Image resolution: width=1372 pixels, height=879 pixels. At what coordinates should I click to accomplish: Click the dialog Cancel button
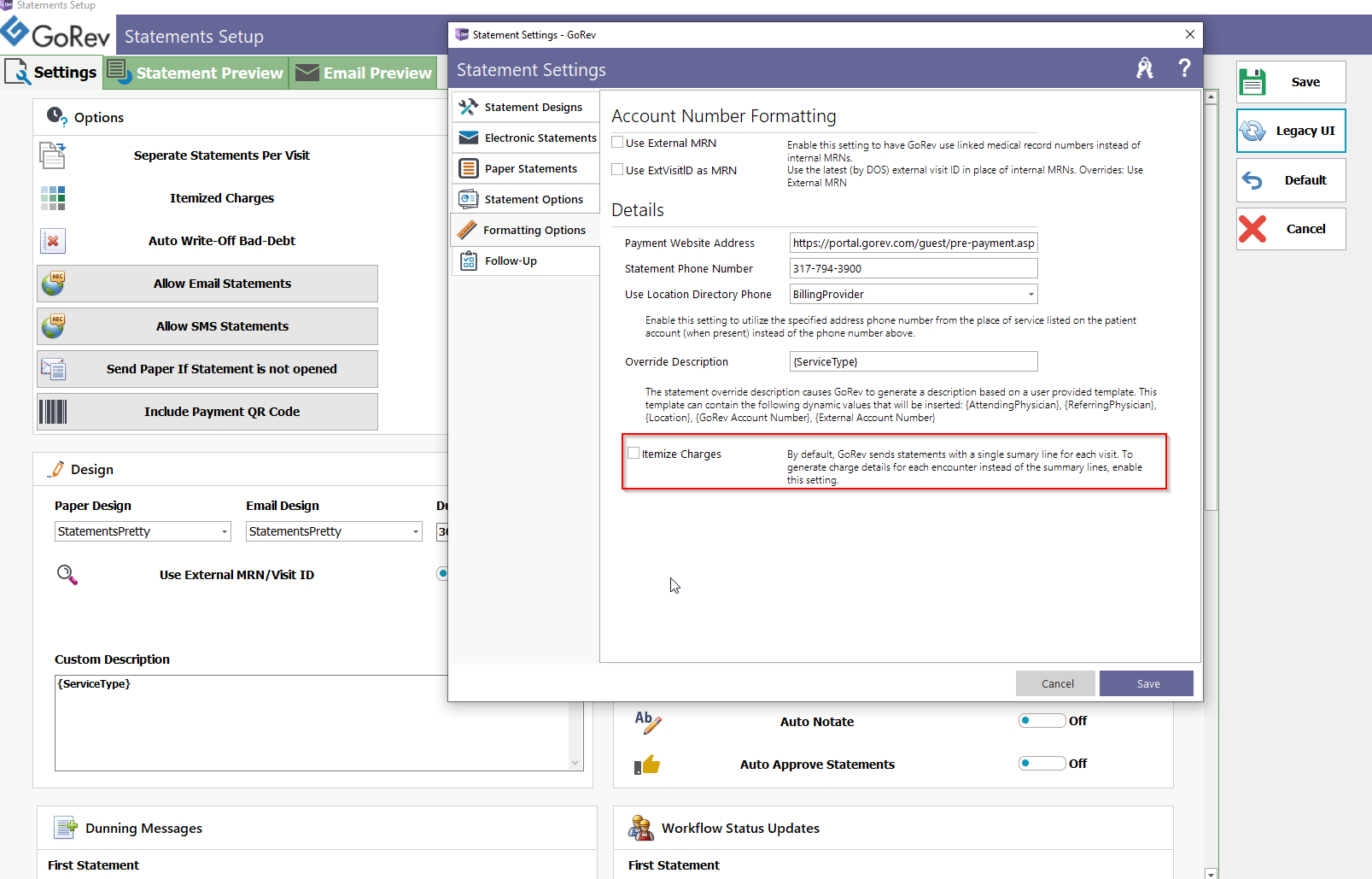[1056, 683]
